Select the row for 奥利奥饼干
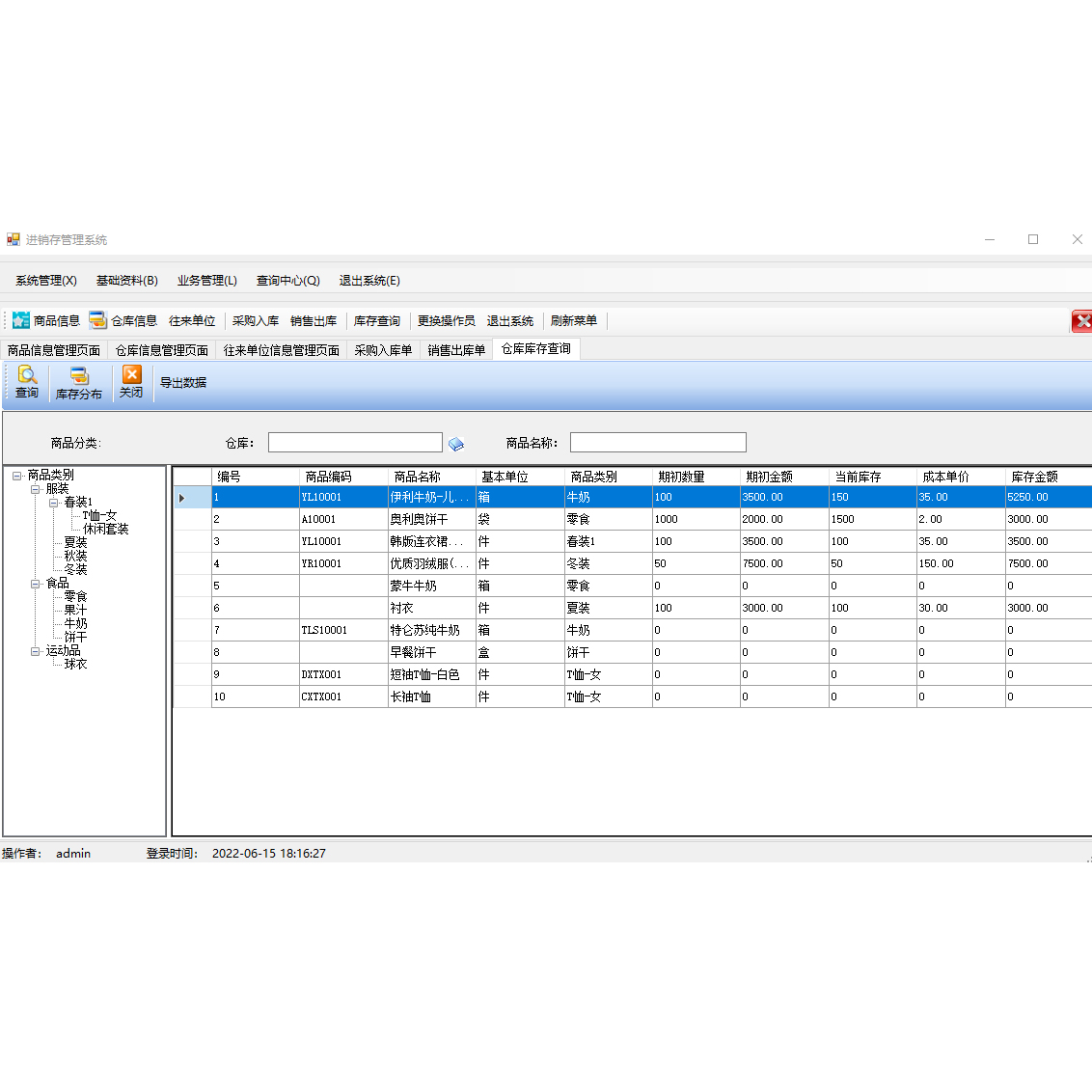This screenshot has width=1092, height=1092. [x=419, y=519]
